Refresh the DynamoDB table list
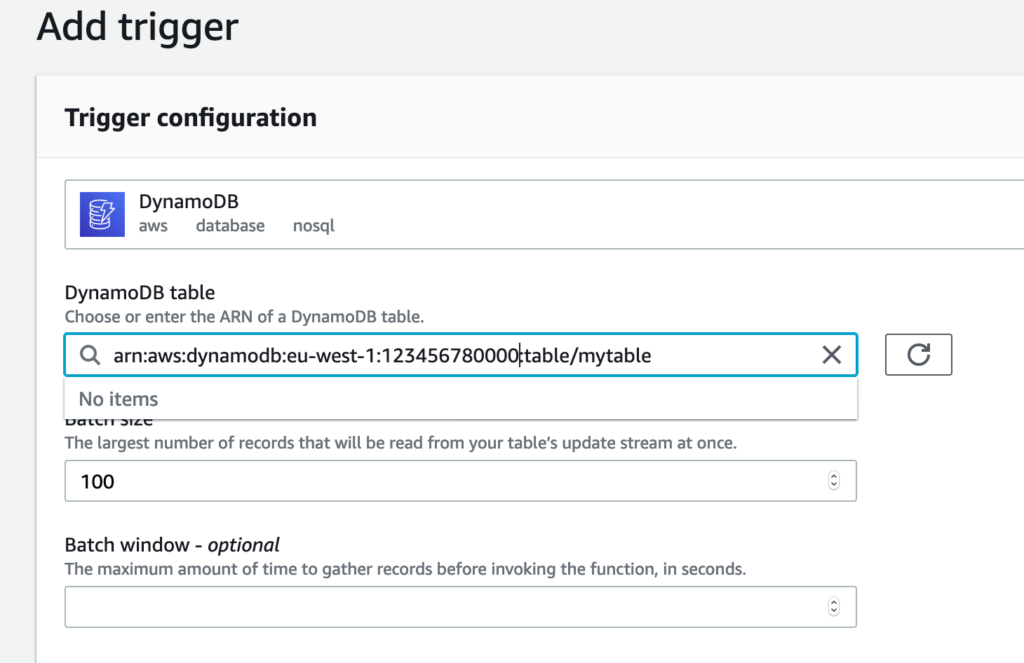1024x663 pixels. 918,355
